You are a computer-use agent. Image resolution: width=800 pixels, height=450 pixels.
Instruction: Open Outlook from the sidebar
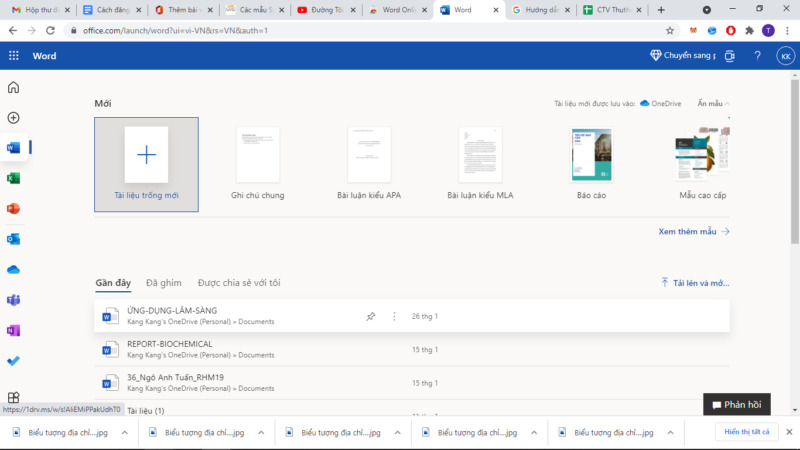click(x=14, y=239)
